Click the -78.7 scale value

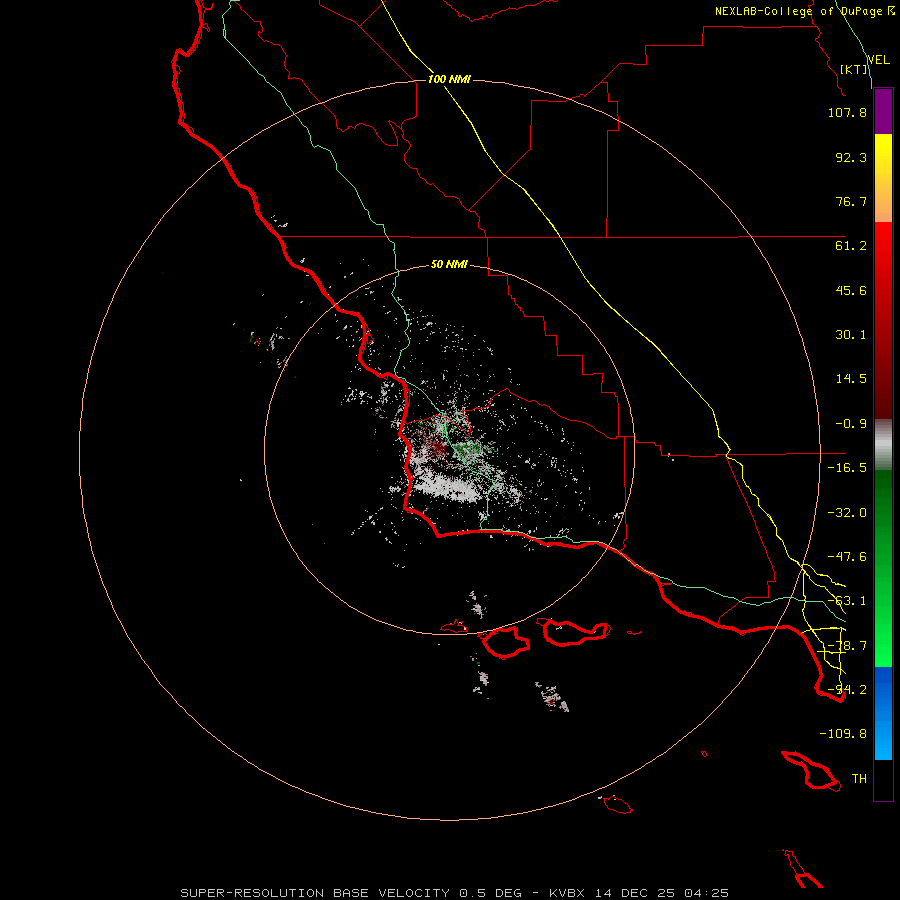[847, 646]
